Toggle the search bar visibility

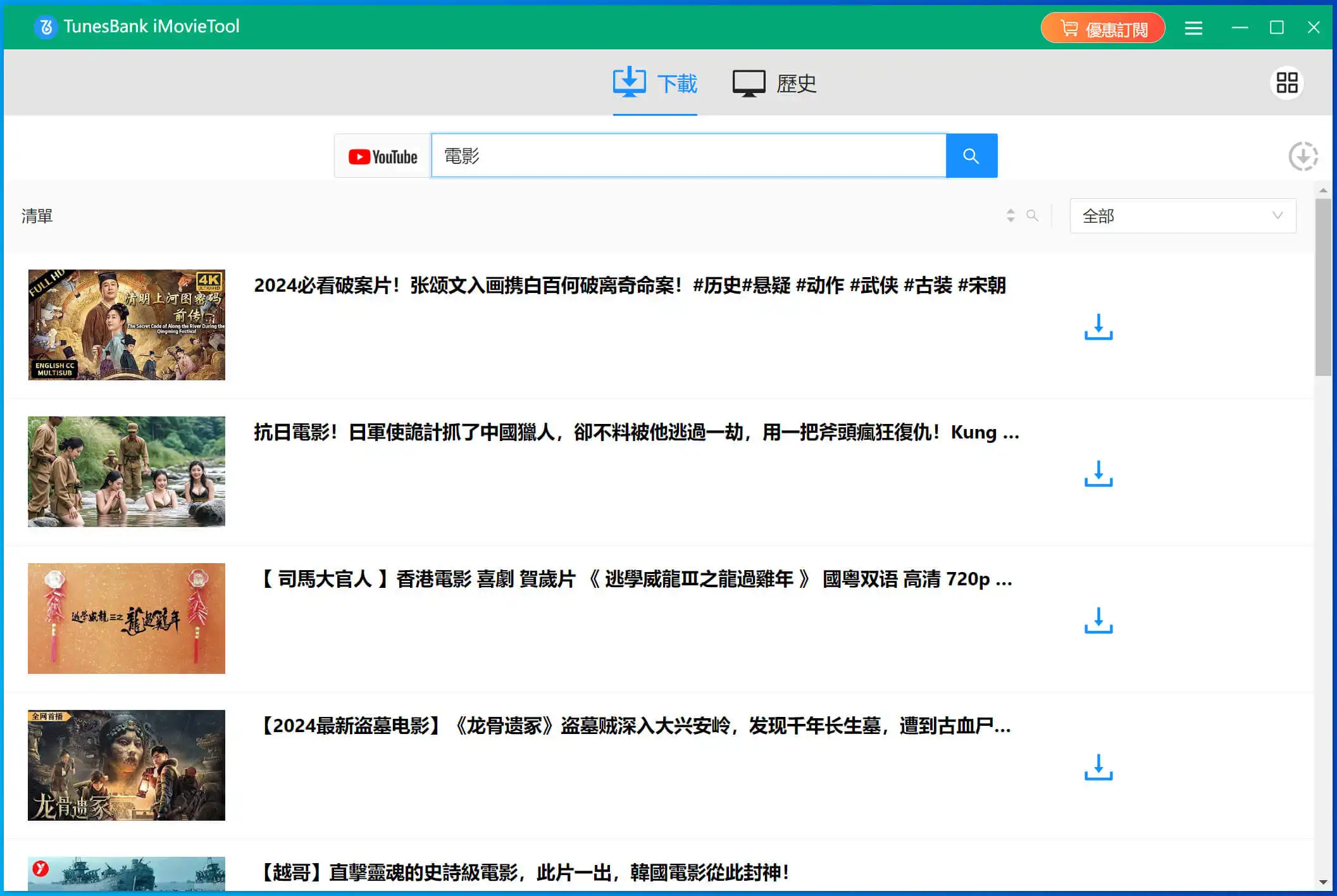[x=1034, y=215]
